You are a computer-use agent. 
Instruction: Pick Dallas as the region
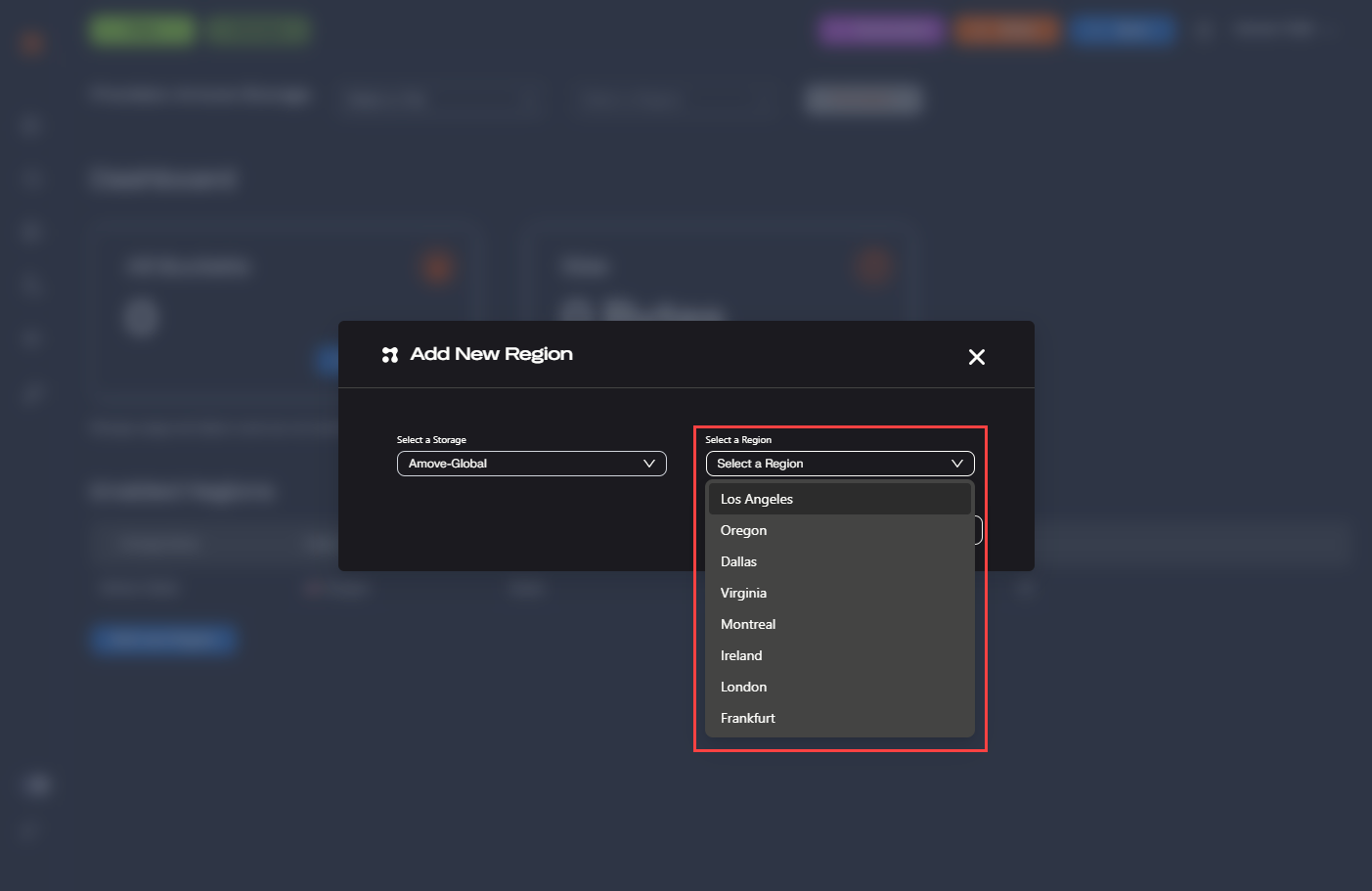click(x=738, y=561)
